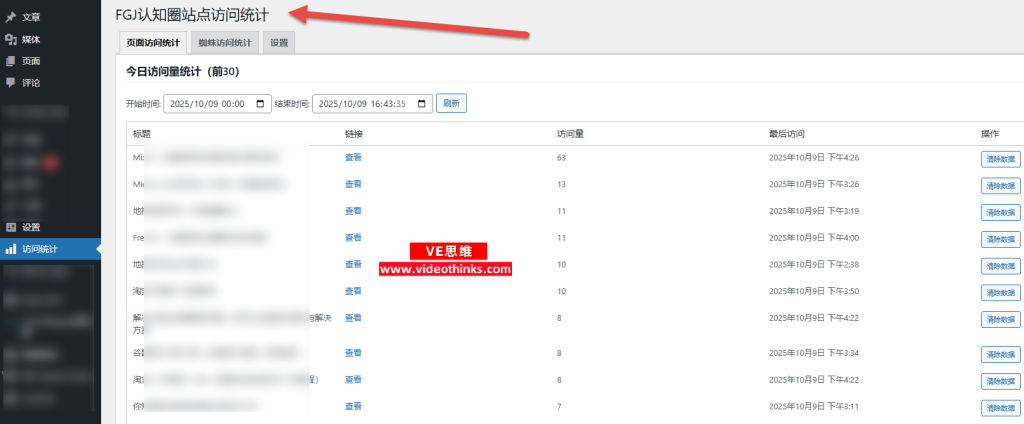Switch to the 蜘蛛访问统计 tab
This screenshot has height=424, width=1024.
click(x=225, y=43)
